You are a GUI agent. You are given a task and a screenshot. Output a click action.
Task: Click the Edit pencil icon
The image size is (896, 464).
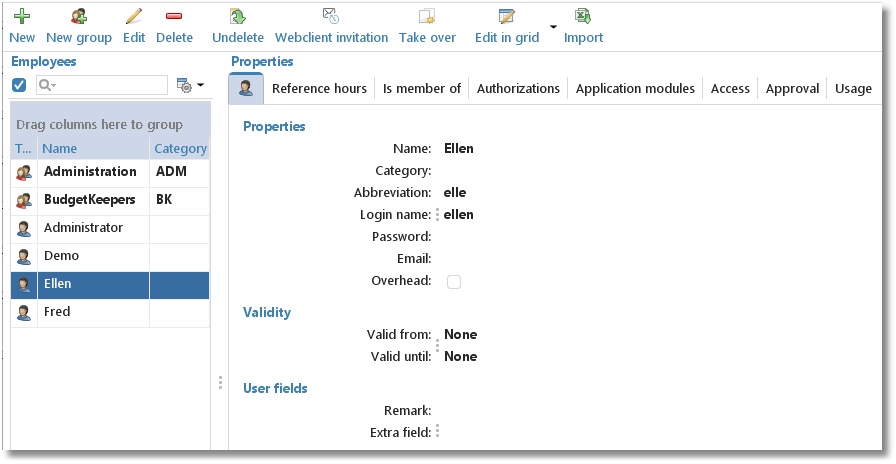tap(134, 16)
